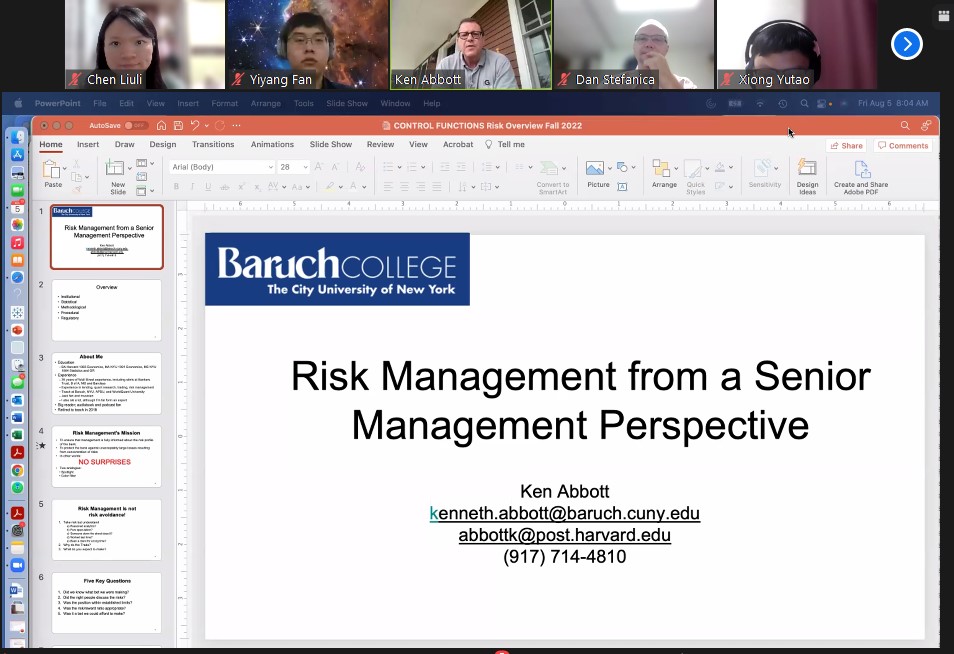Open the Format menu in menu bar
This screenshot has height=654, width=954.
(x=225, y=103)
